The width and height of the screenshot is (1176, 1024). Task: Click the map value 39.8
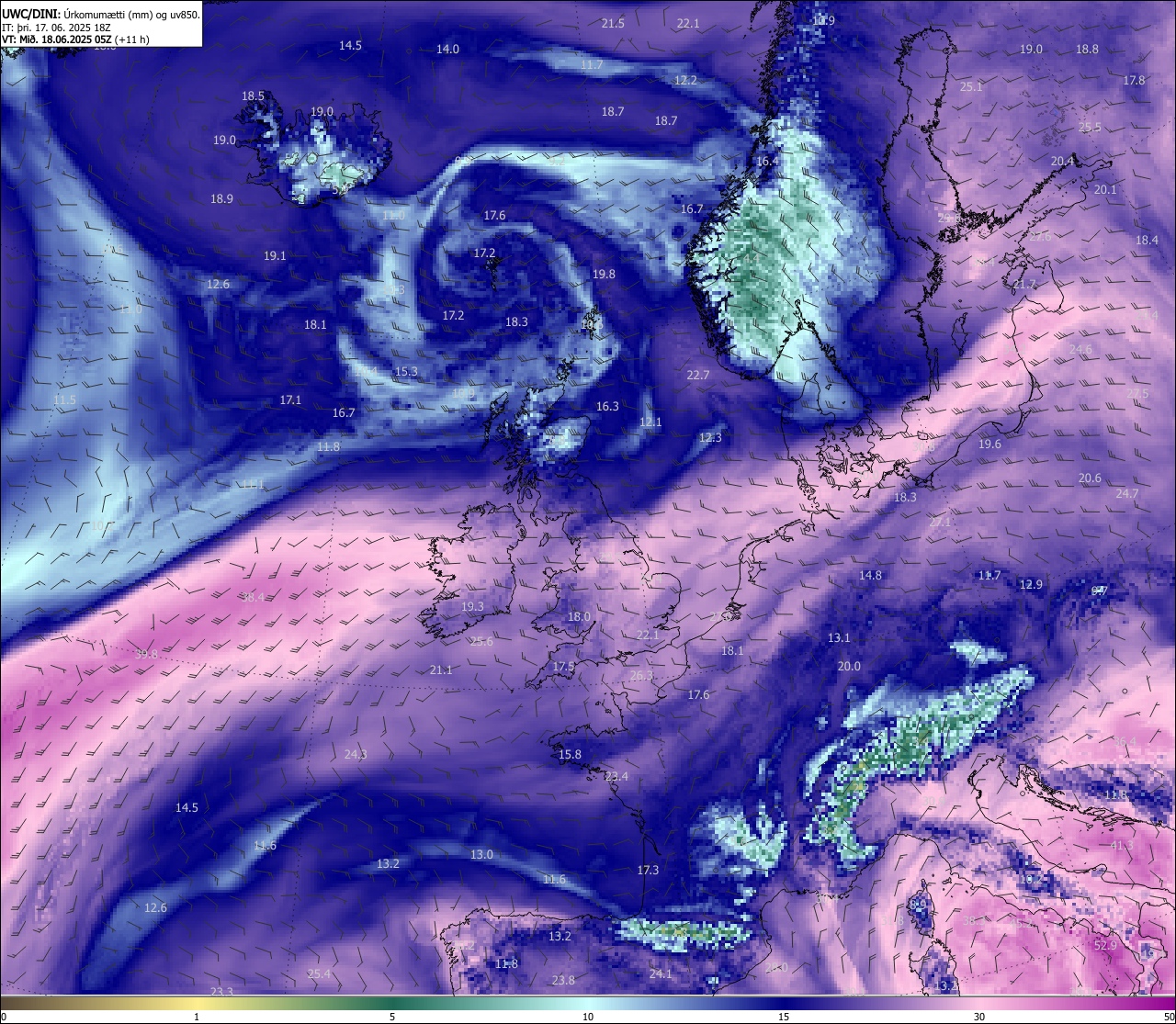(146, 655)
